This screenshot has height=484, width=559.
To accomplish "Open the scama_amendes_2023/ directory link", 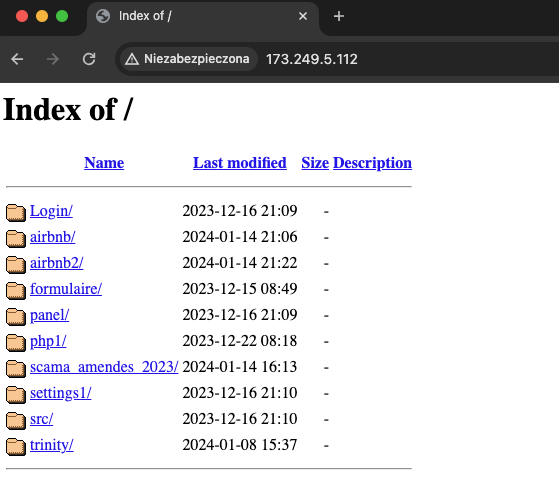I will point(104,367).
